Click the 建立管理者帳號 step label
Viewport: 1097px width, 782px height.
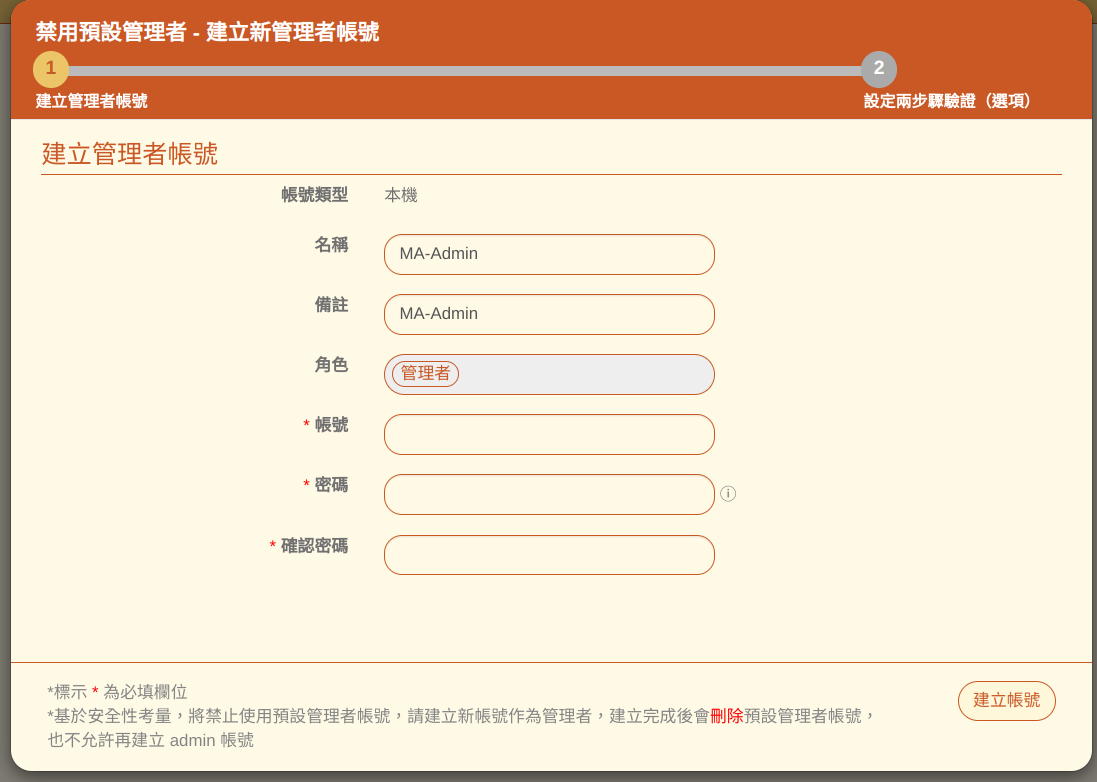click(92, 101)
